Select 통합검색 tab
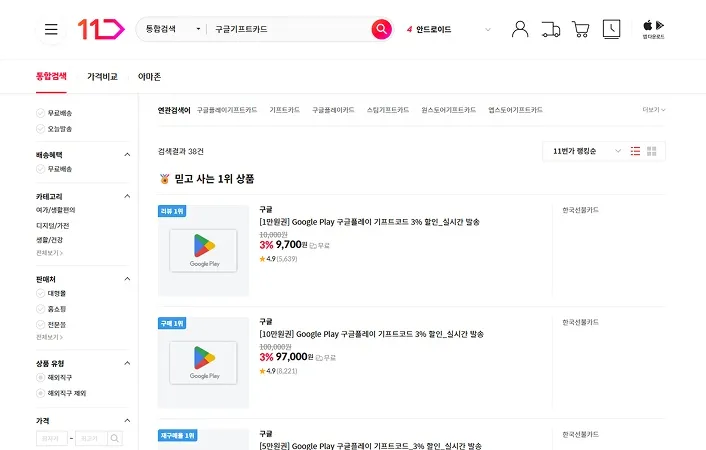 (x=51, y=77)
